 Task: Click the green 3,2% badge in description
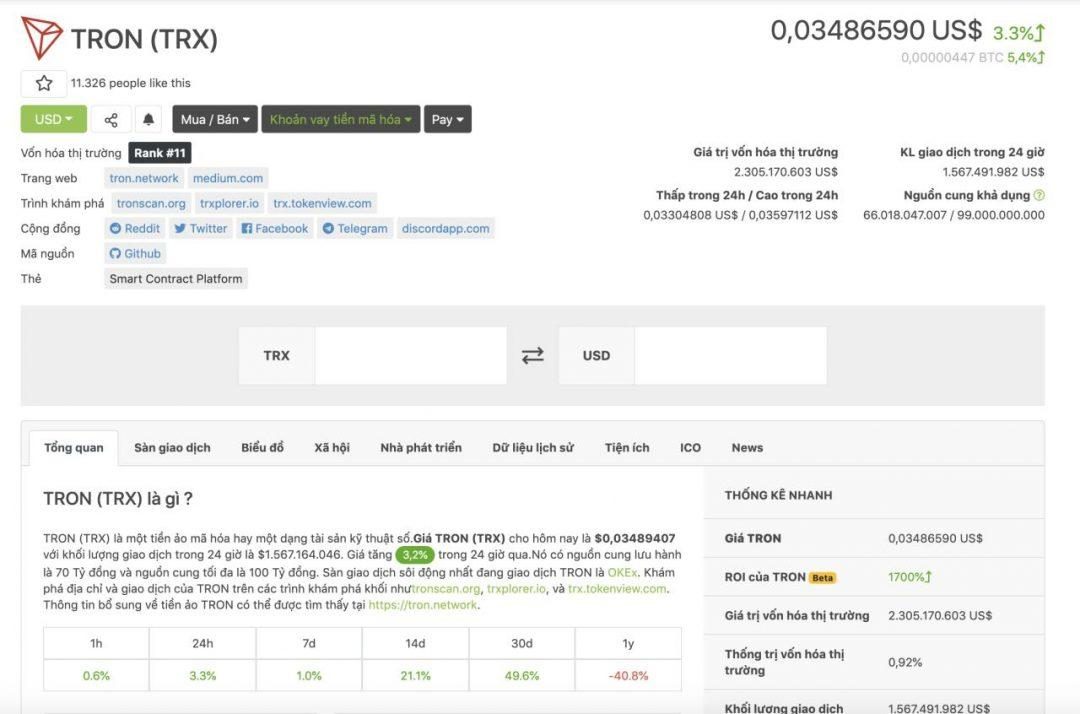415,555
